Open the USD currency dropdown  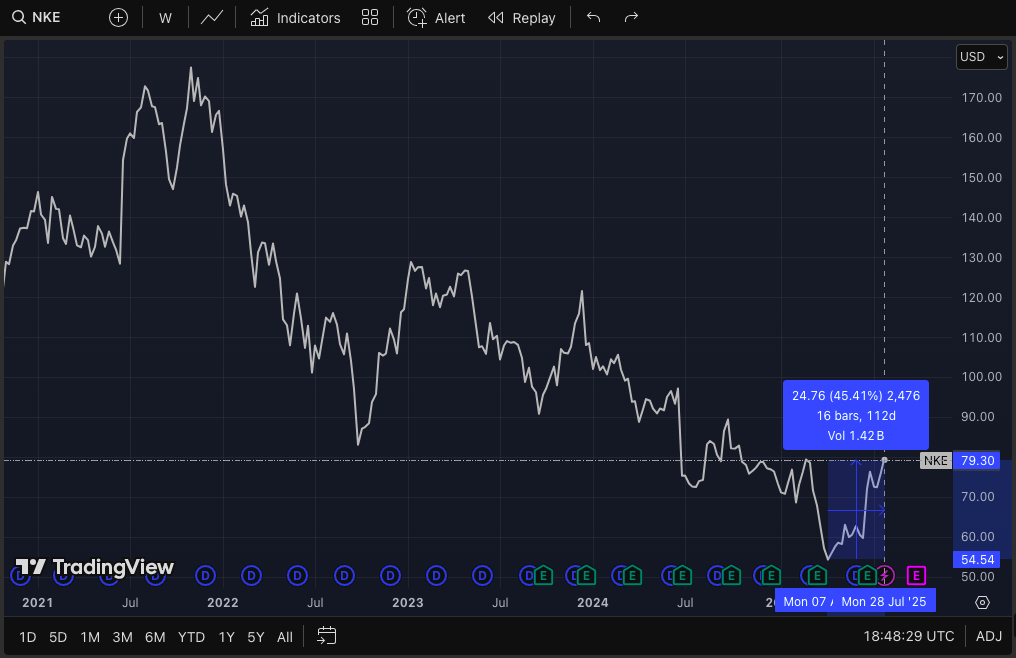tap(982, 57)
